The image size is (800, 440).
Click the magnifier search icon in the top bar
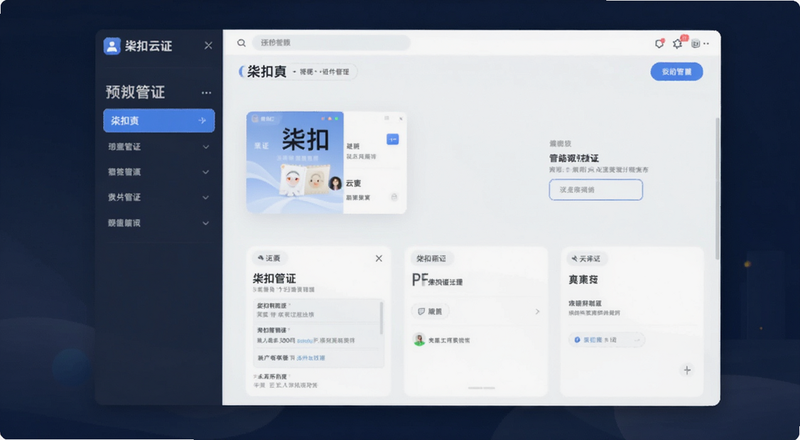pos(241,43)
